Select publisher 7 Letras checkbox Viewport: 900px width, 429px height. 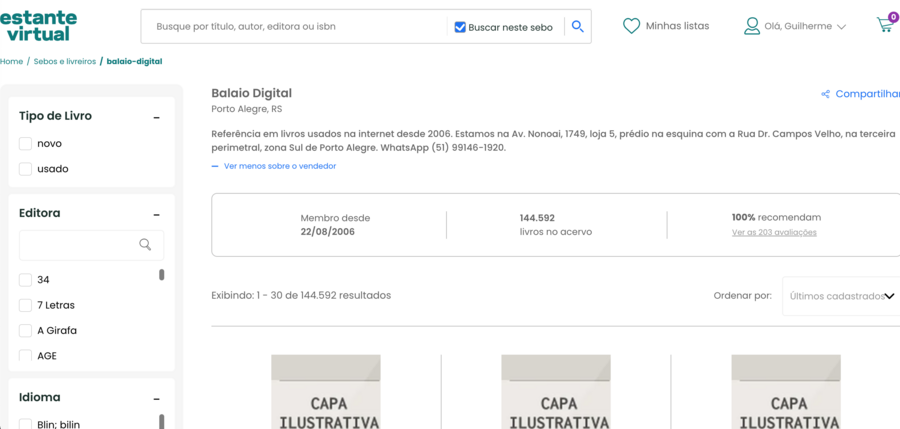(25, 305)
